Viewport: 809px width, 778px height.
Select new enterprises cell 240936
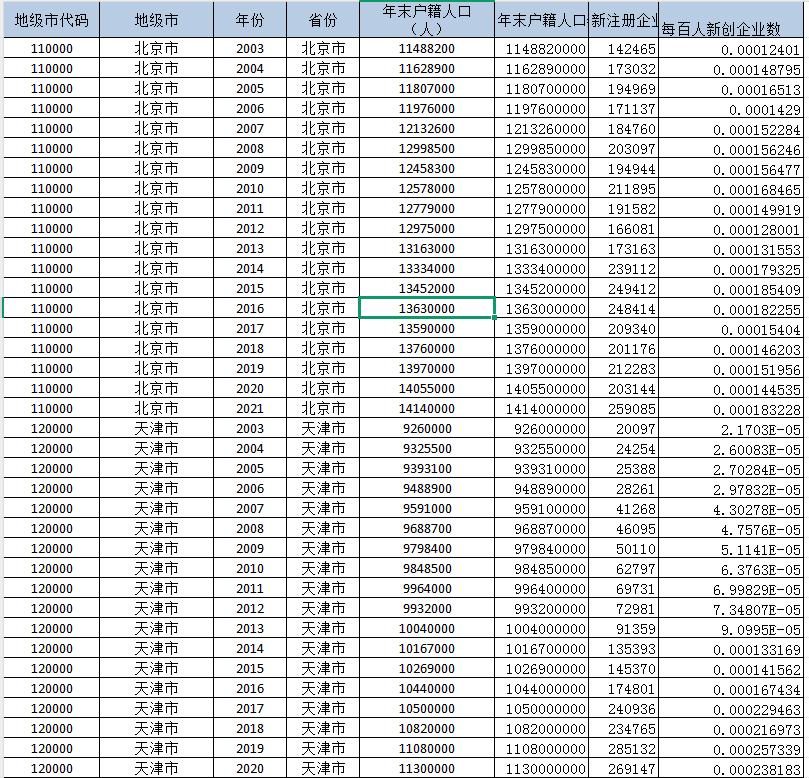click(624, 709)
